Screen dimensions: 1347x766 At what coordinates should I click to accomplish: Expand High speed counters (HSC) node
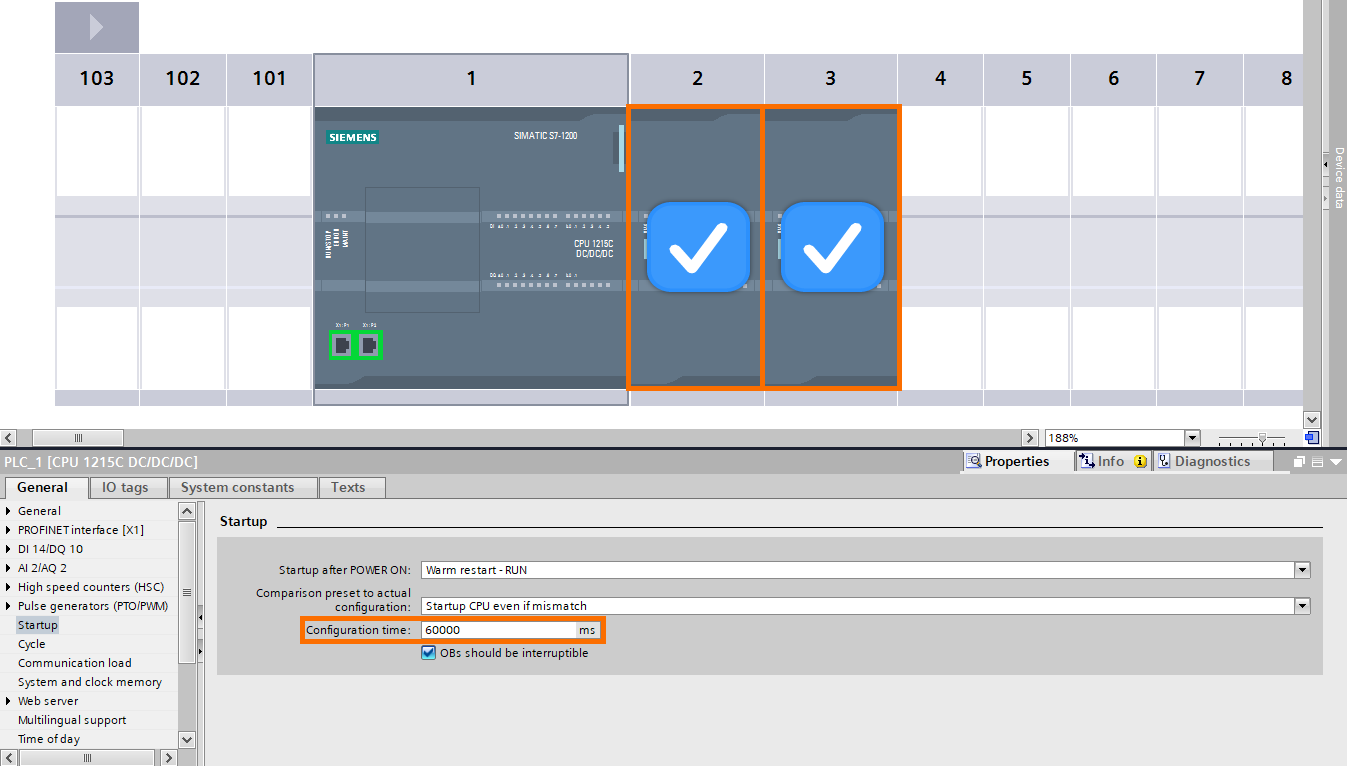9,587
